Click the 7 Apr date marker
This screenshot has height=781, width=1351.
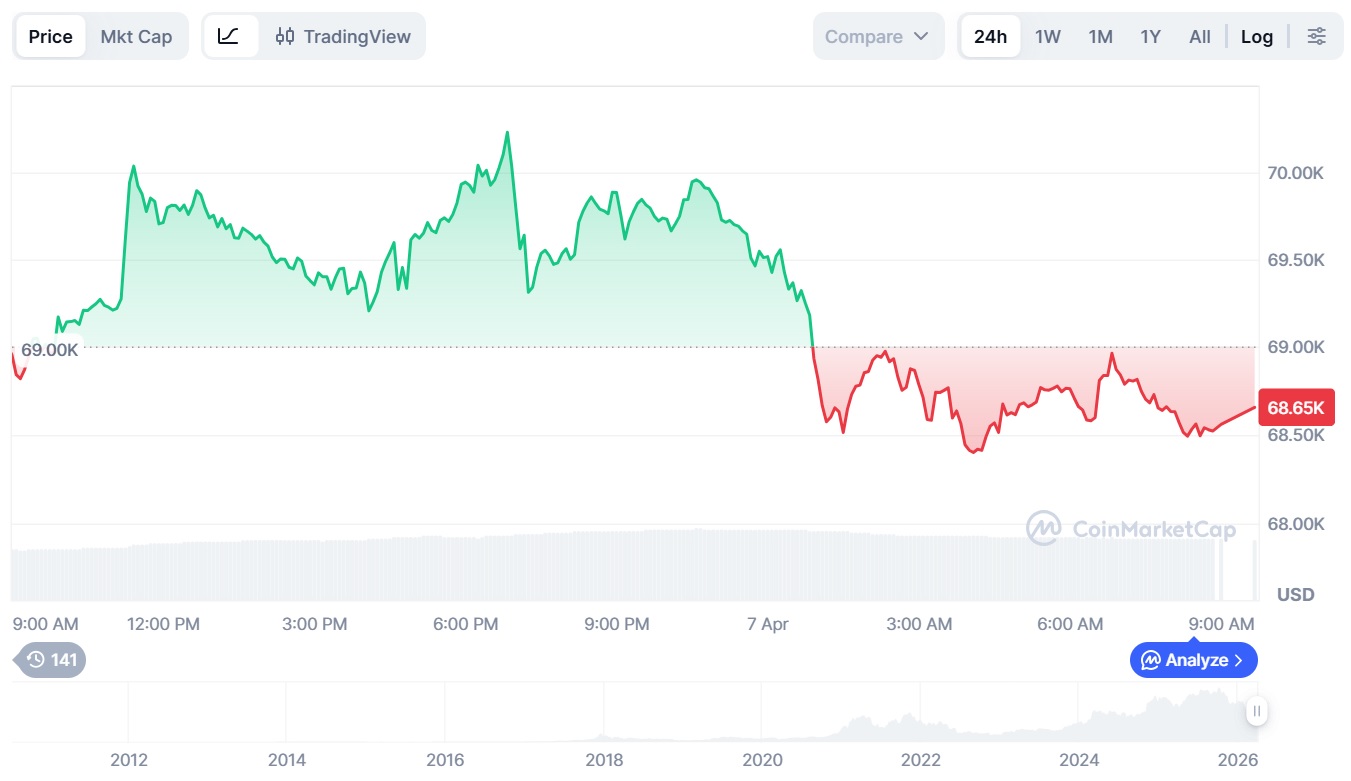point(768,624)
